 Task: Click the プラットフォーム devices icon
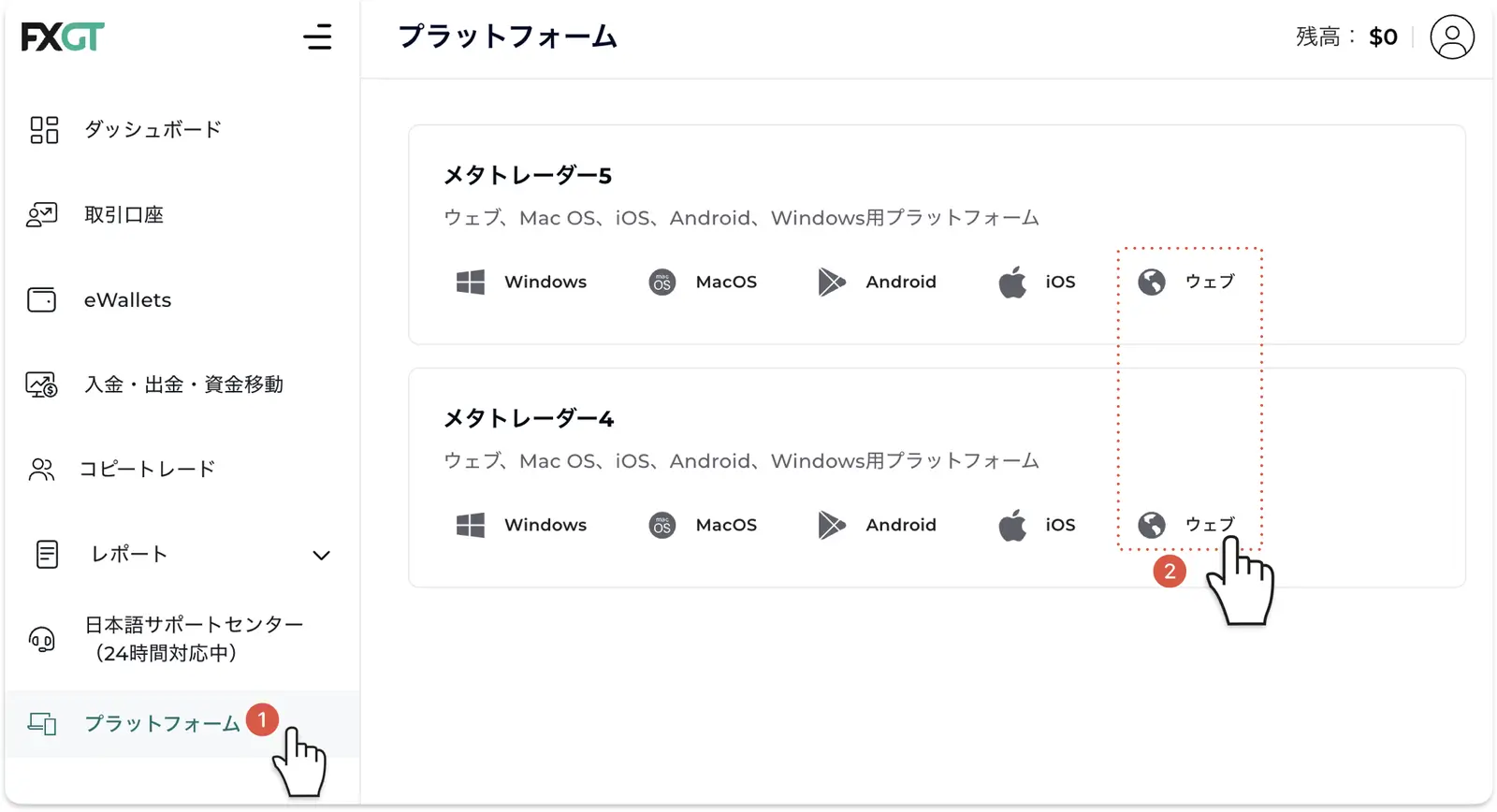coord(42,724)
